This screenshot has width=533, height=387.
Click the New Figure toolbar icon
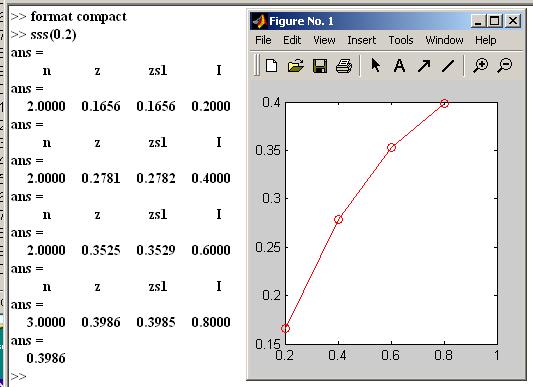tap(271, 65)
